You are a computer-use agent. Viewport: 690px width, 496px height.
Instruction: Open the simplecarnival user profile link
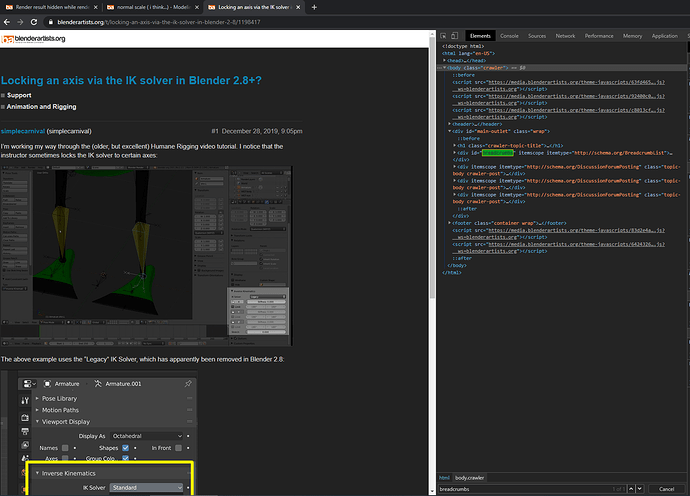(x=23, y=131)
